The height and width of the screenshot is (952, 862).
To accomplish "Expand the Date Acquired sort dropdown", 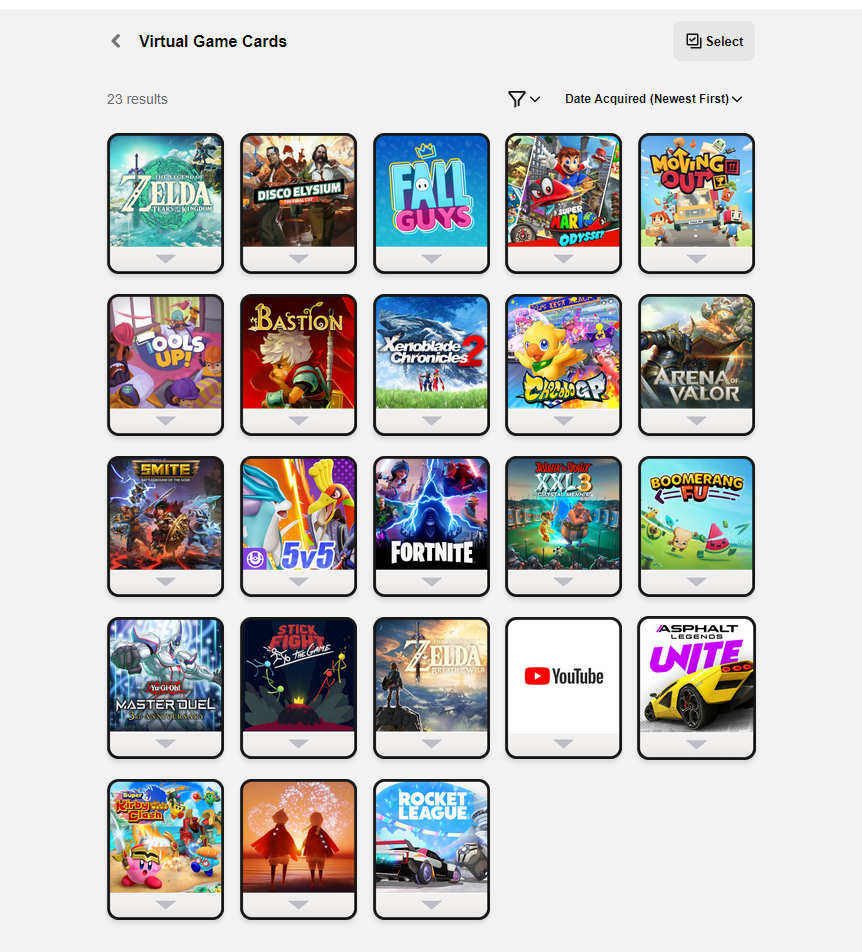I will click(x=653, y=99).
